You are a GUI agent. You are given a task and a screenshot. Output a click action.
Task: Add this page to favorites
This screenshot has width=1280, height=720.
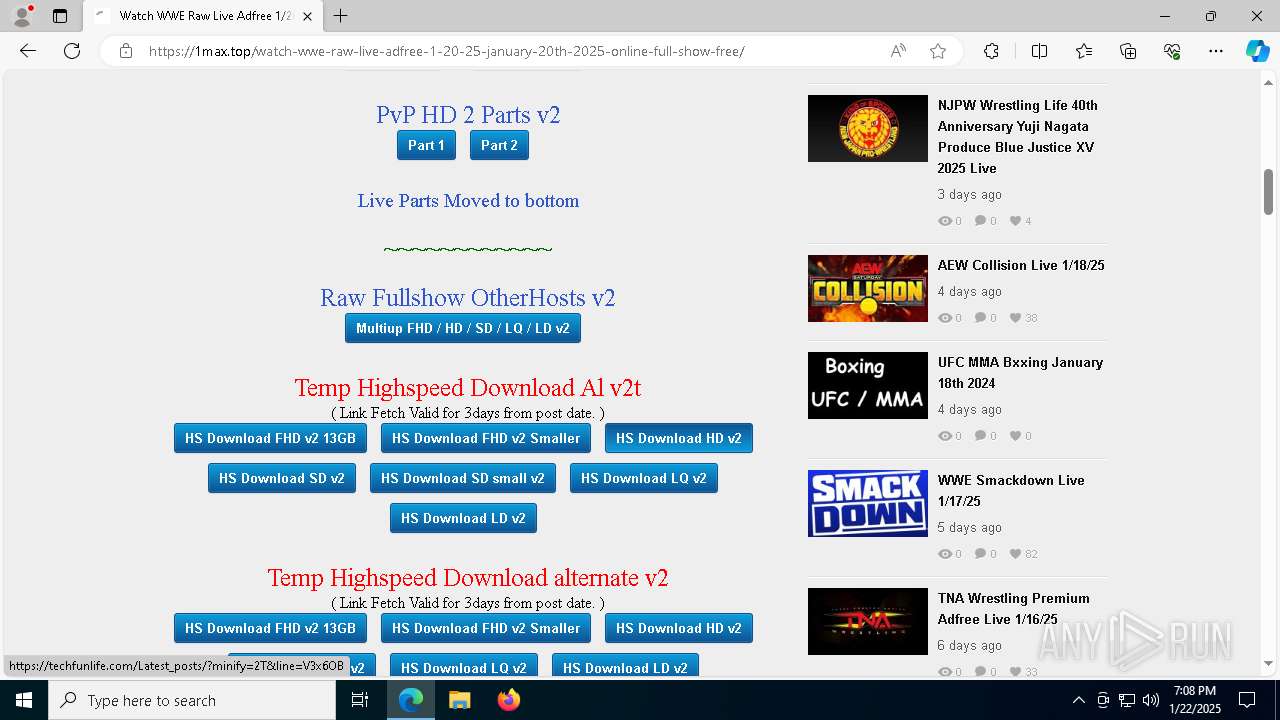tap(938, 51)
